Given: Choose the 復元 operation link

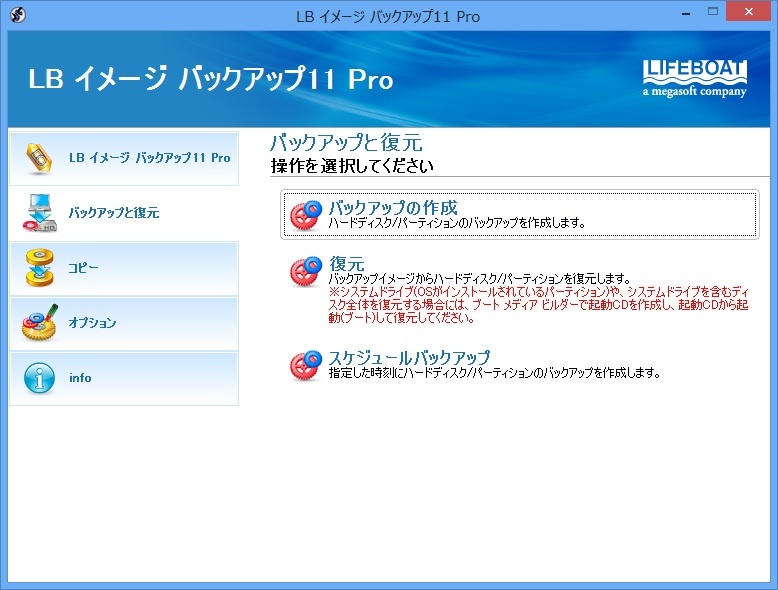Looking at the screenshot, I should pyautogui.click(x=346, y=263).
